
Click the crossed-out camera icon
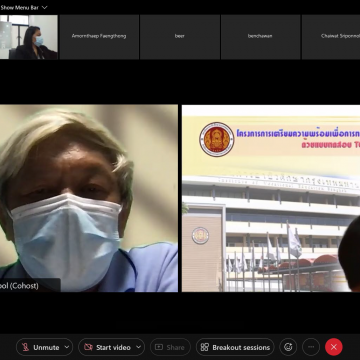pyautogui.click(x=88, y=347)
